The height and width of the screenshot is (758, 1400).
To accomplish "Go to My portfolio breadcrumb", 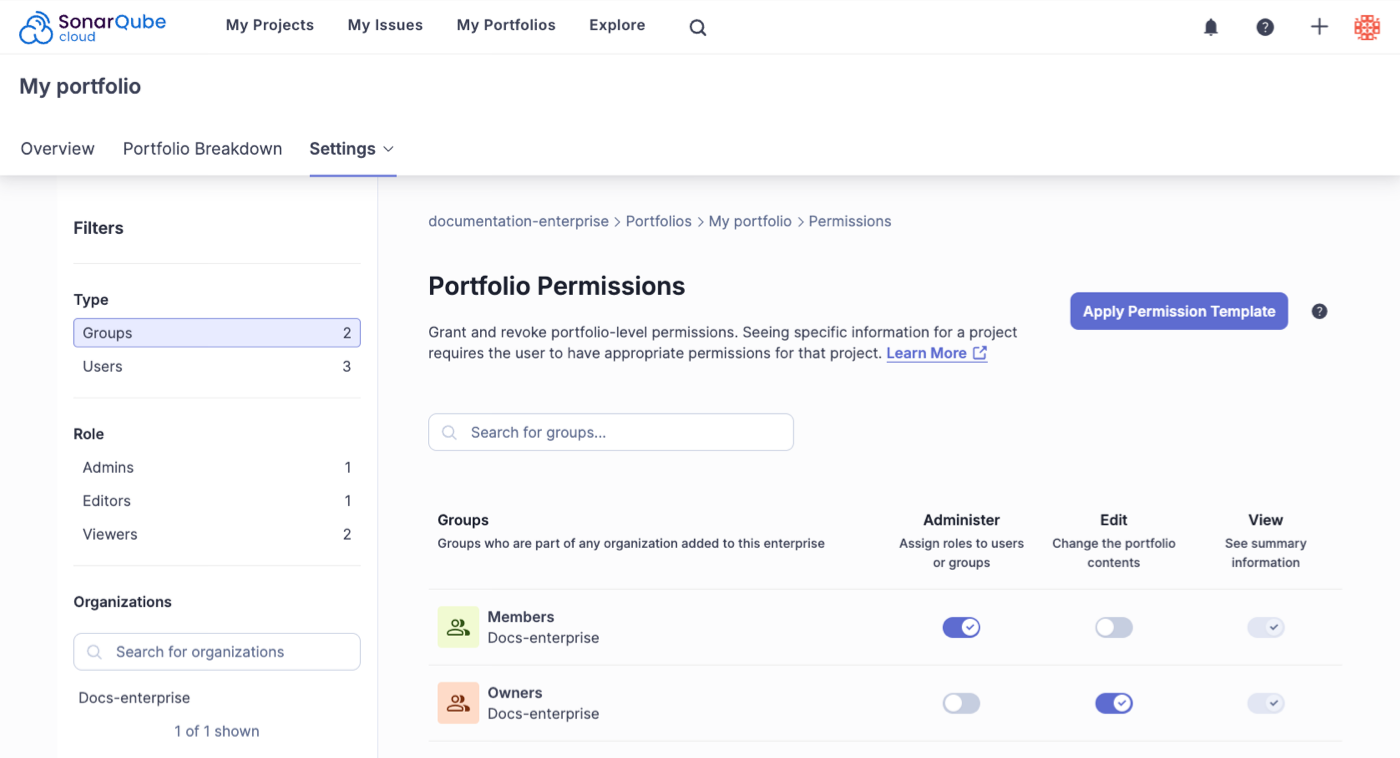I will coord(750,221).
